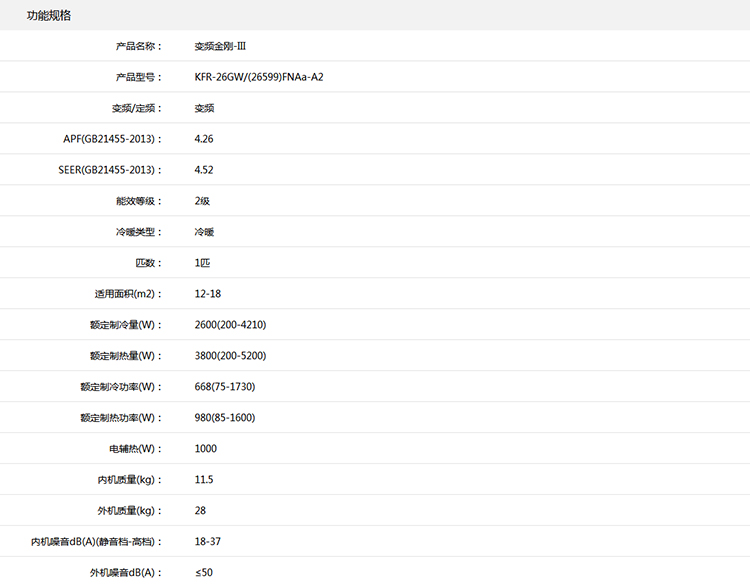The height and width of the screenshot is (585, 750).
Task: Click the 功能规格 section heading
Action: pos(49,16)
